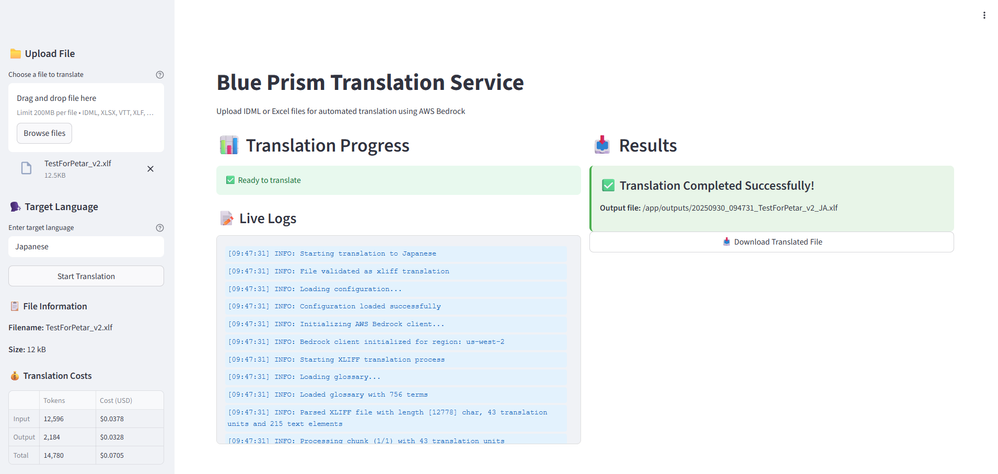The height and width of the screenshot is (474, 998).
Task: Click the help icon beside file chooser
Action: pyautogui.click(x=160, y=75)
